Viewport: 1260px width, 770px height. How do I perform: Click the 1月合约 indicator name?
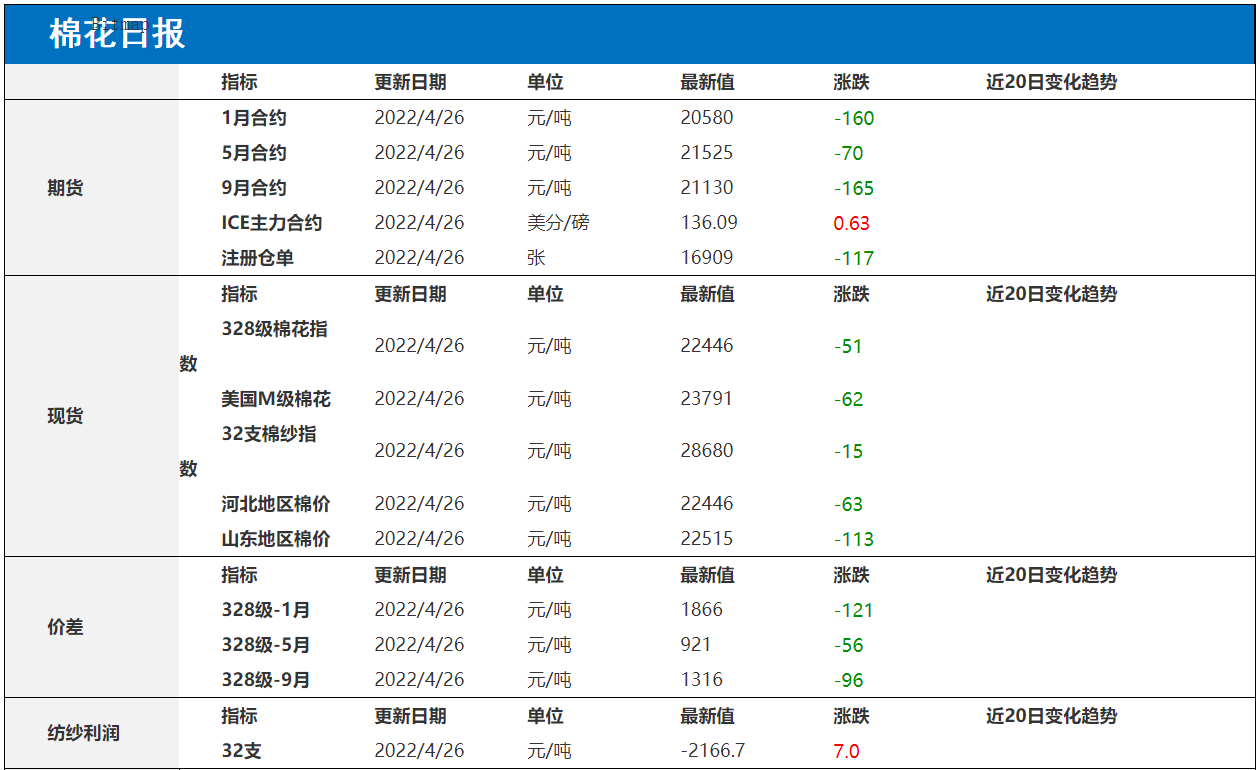tap(254, 118)
